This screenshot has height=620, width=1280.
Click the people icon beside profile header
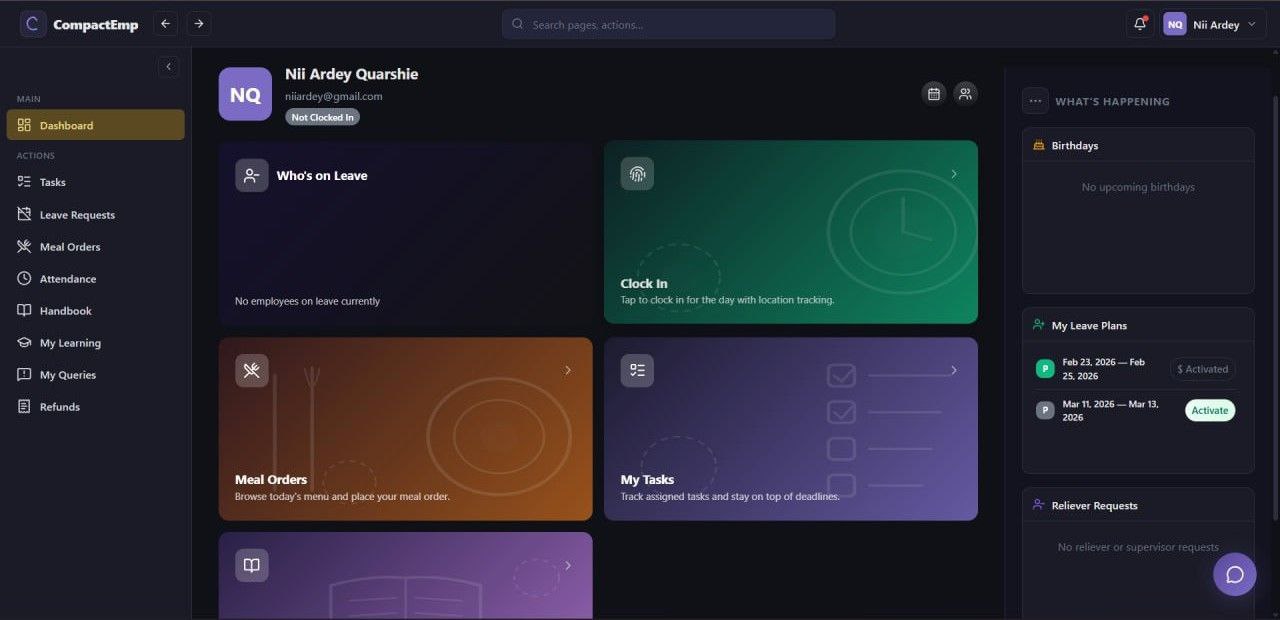(x=965, y=93)
